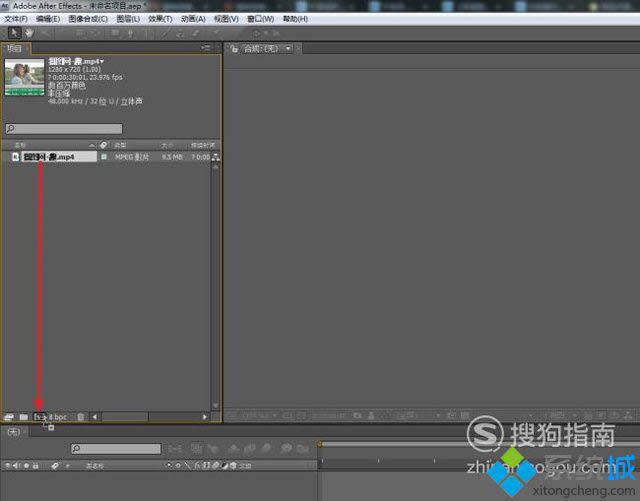
Task: Open the Project panel options menu
Action: [x=206, y=48]
